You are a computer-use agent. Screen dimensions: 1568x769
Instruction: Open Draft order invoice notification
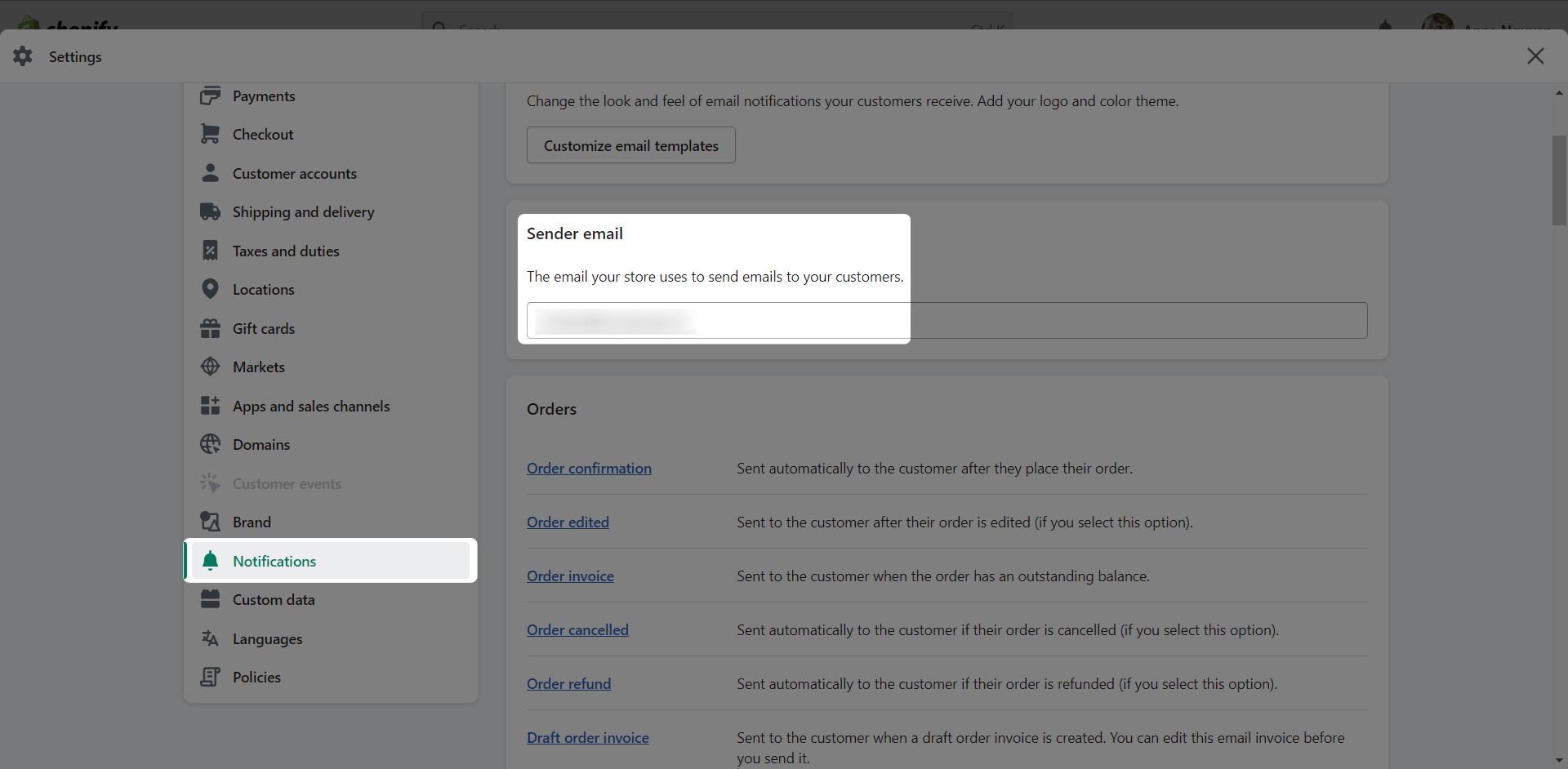(x=588, y=738)
